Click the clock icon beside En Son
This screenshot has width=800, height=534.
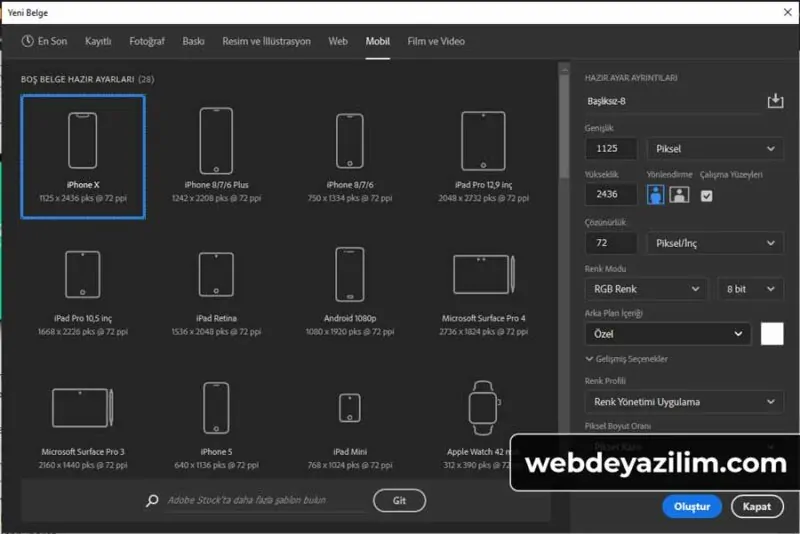click(x=28, y=41)
